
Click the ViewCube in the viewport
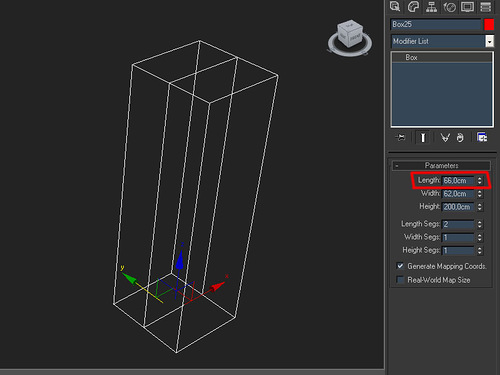click(x=350, y=33)
